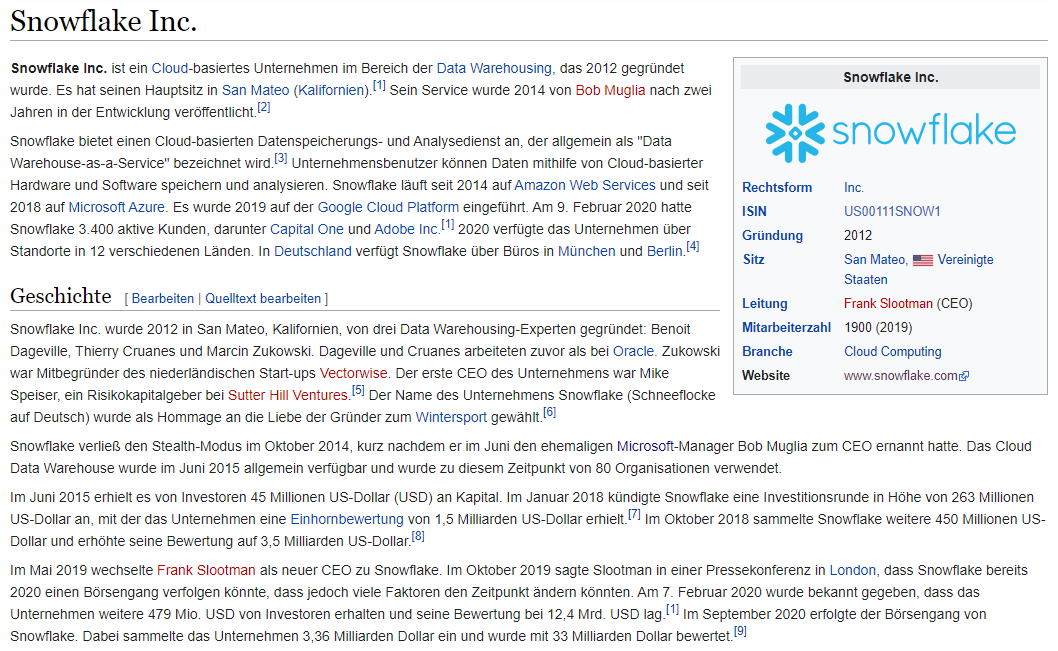Screen dimensions: 1058x651
Task: Click ISIN value US00111SNOW1
Action: 892,212
